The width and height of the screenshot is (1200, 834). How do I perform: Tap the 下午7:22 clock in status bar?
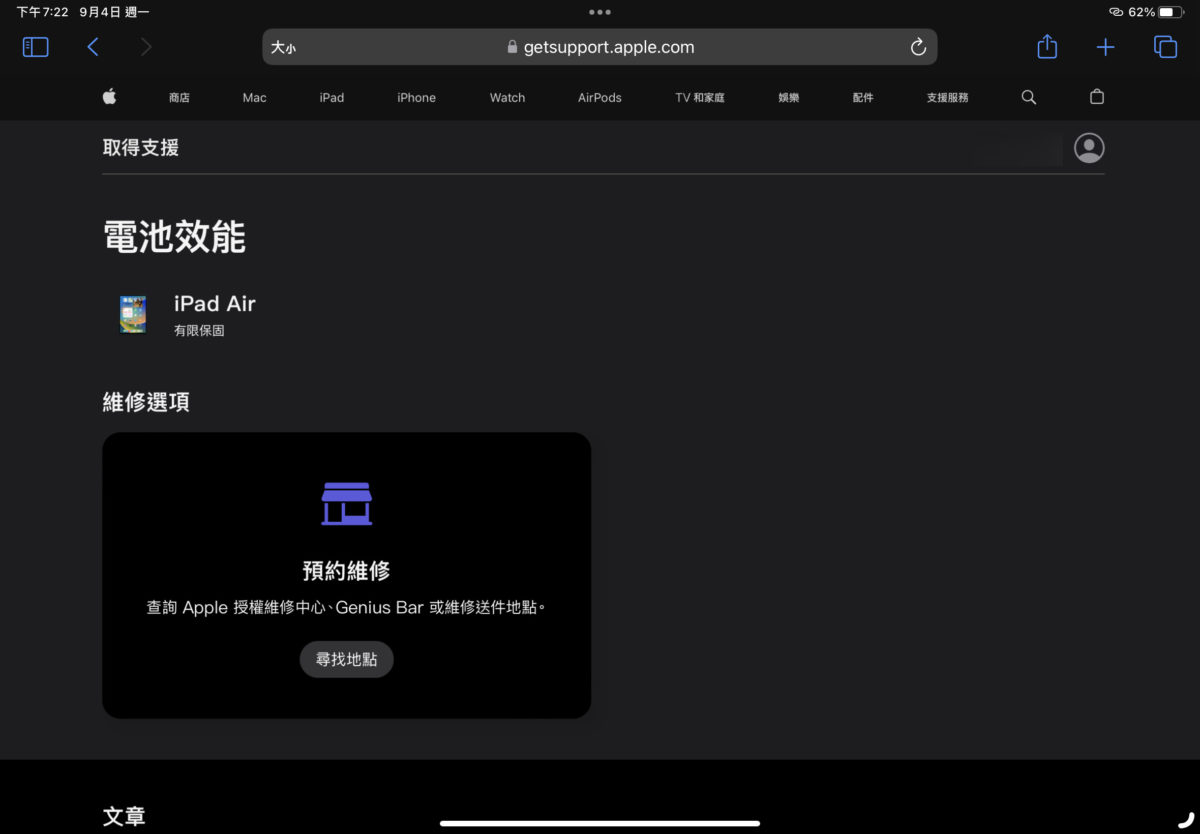(x=42, y=12)
